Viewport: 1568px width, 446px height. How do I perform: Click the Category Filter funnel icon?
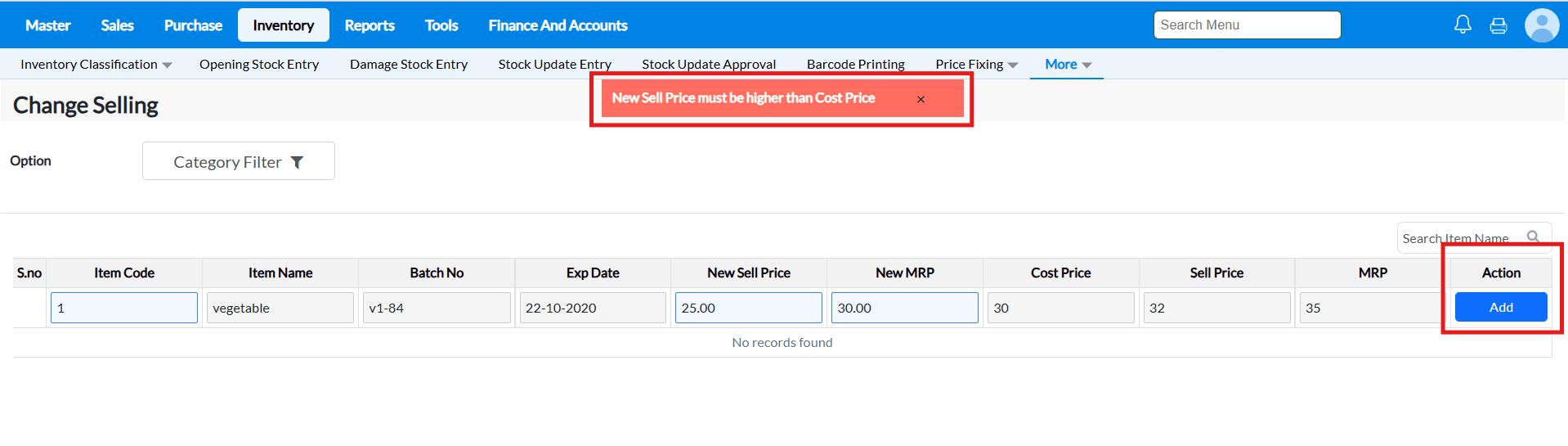[298, 162]
